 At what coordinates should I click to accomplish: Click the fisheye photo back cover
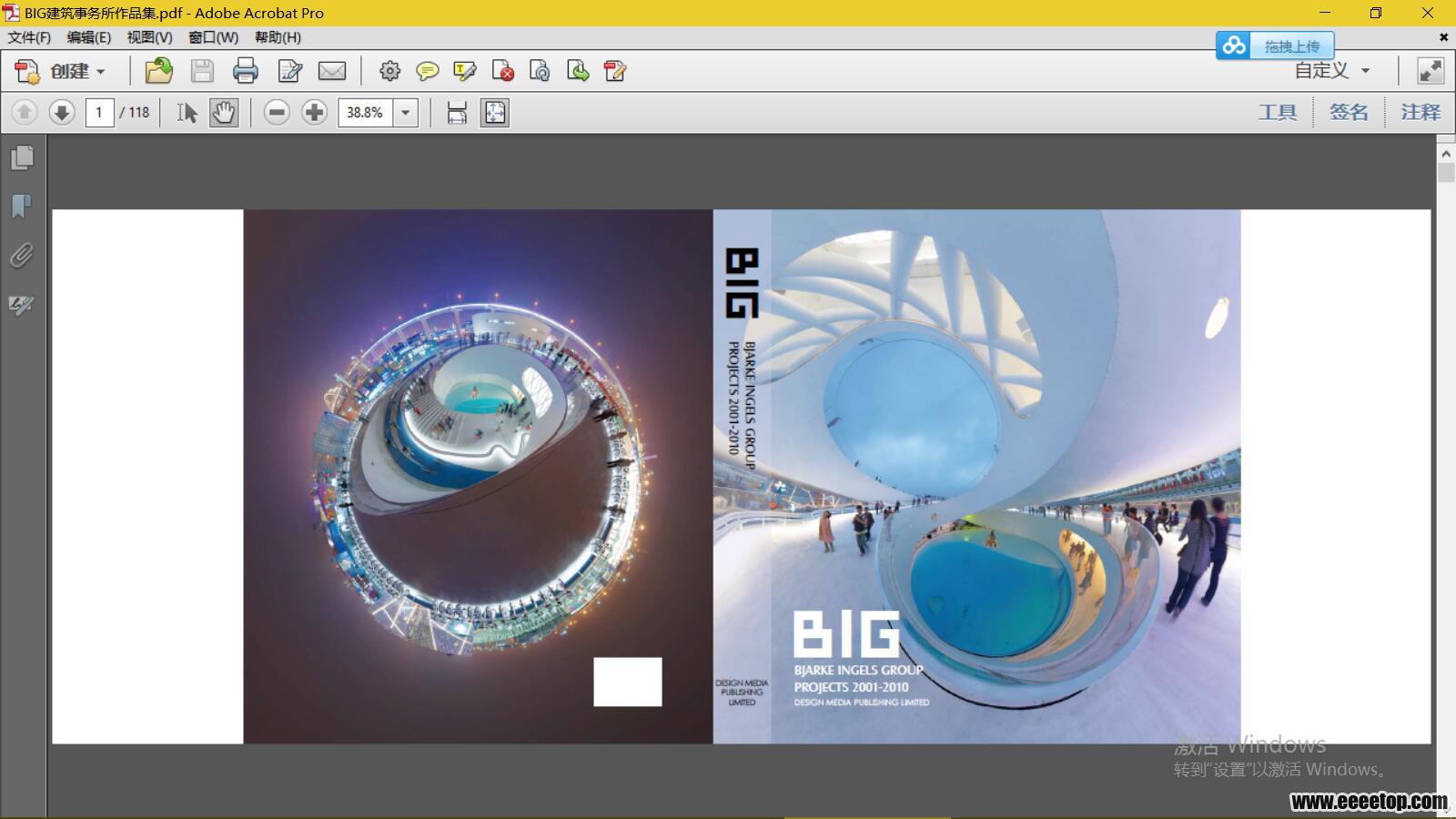[x=478, y=477]
